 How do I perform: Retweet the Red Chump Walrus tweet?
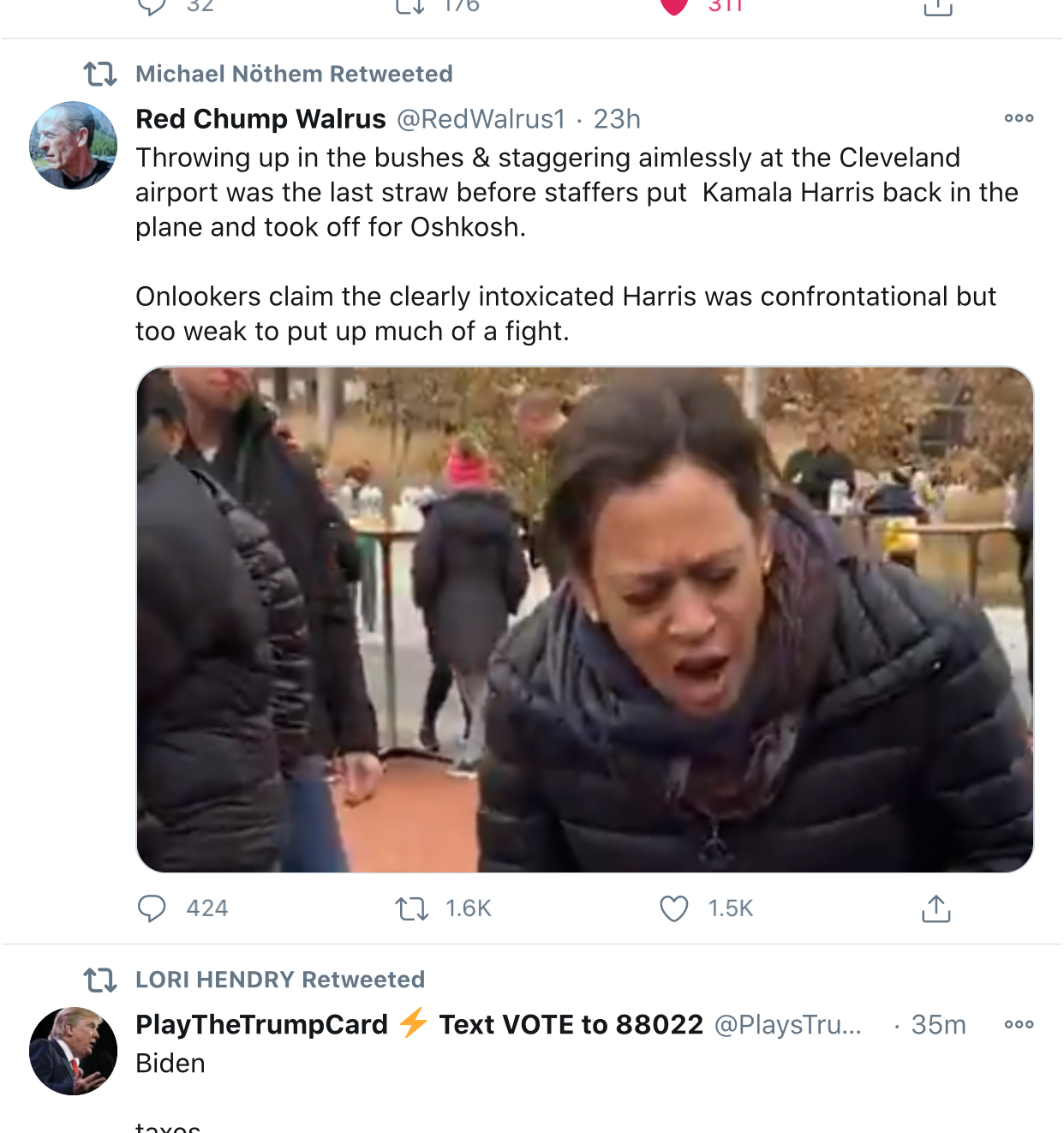click(412, 908)
